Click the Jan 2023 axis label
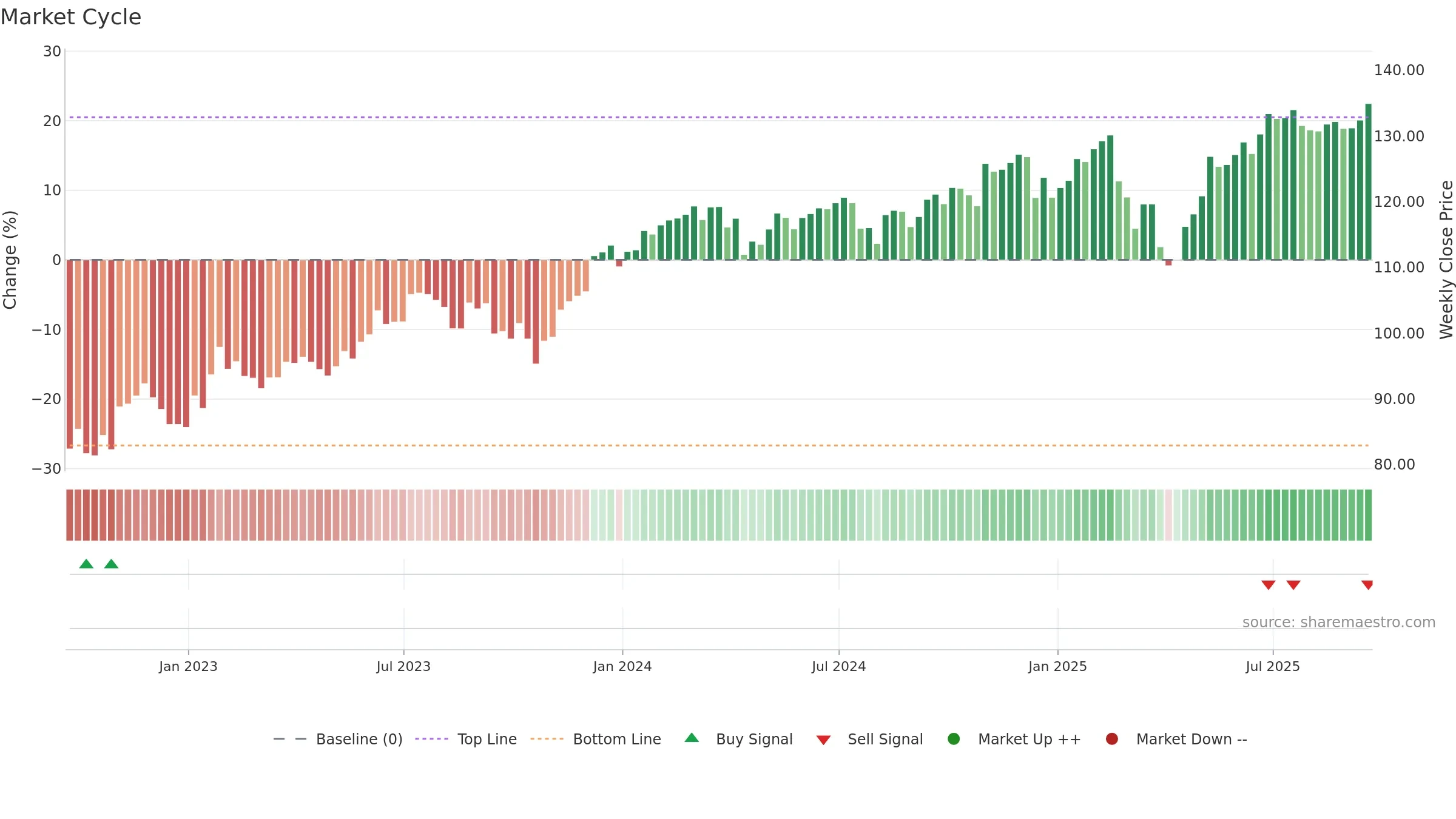The image size is (1456, 819). (188, 666)
